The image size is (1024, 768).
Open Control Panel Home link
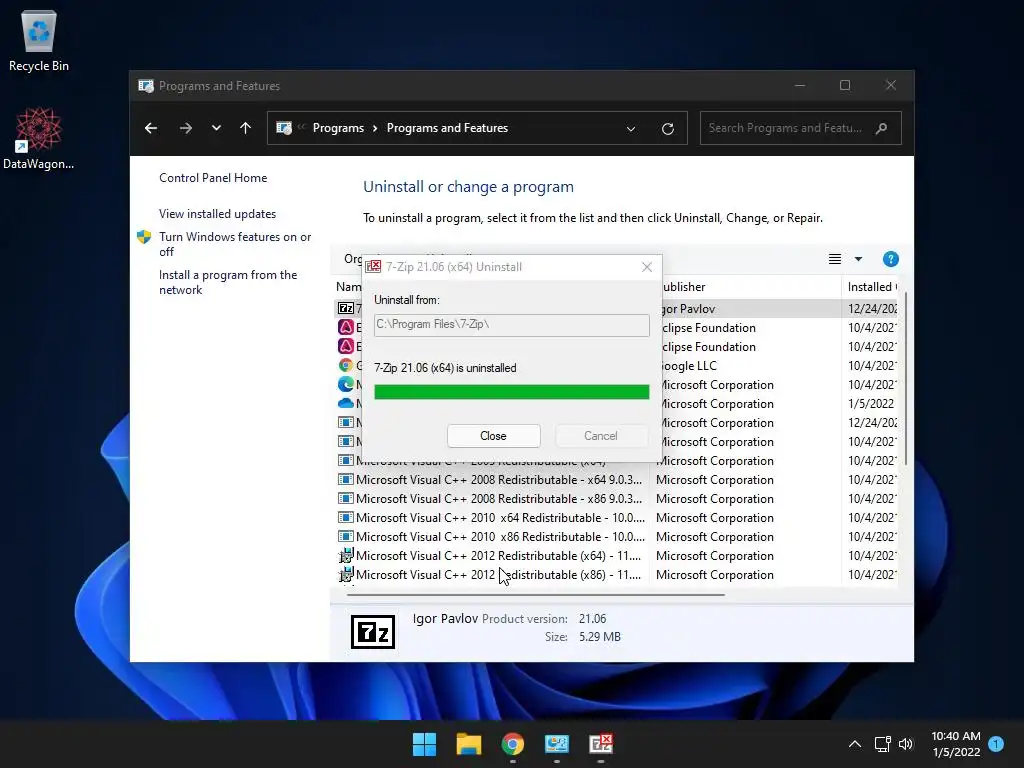pos(213,178)
